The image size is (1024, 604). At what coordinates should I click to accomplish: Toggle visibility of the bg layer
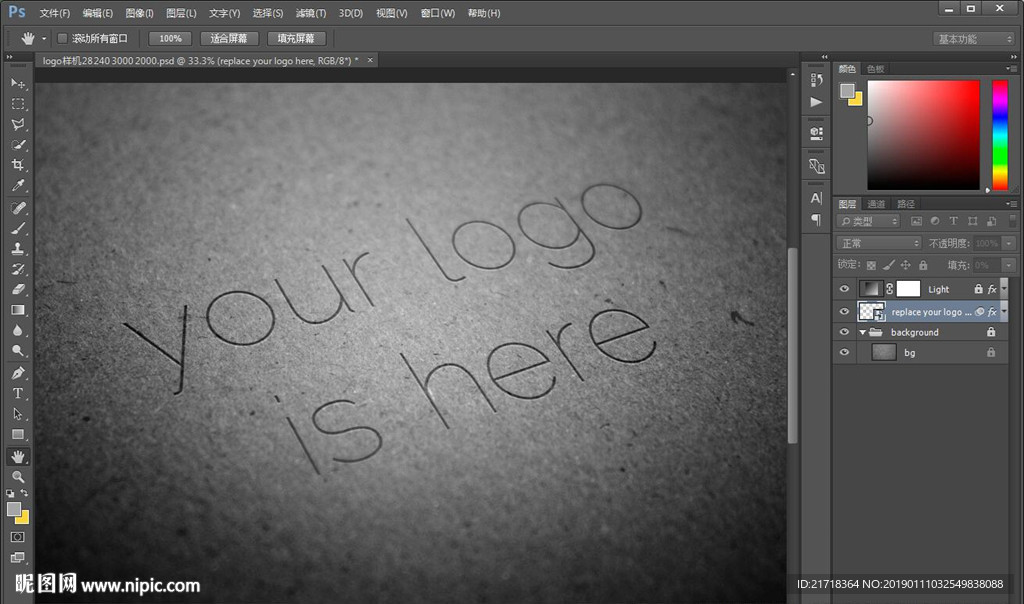coord(844,352)
